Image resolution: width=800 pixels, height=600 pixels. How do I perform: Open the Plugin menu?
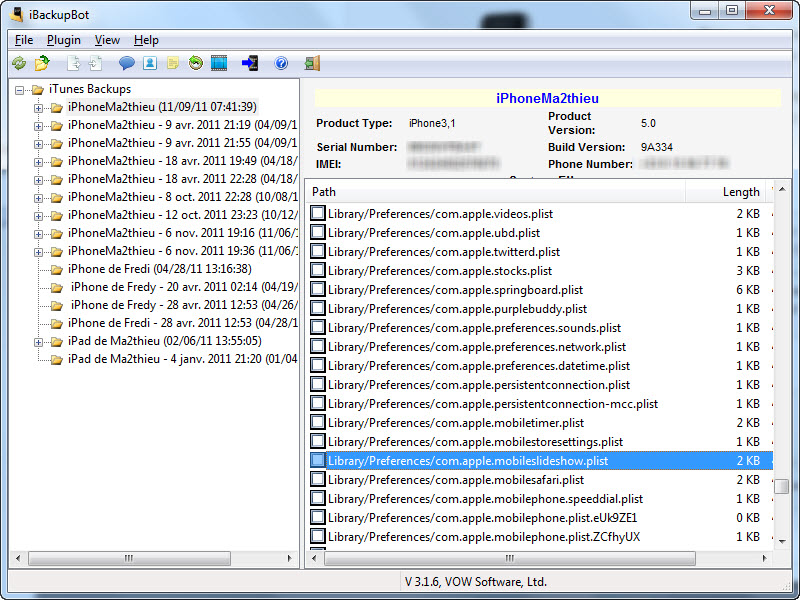(x=64, y=40)
